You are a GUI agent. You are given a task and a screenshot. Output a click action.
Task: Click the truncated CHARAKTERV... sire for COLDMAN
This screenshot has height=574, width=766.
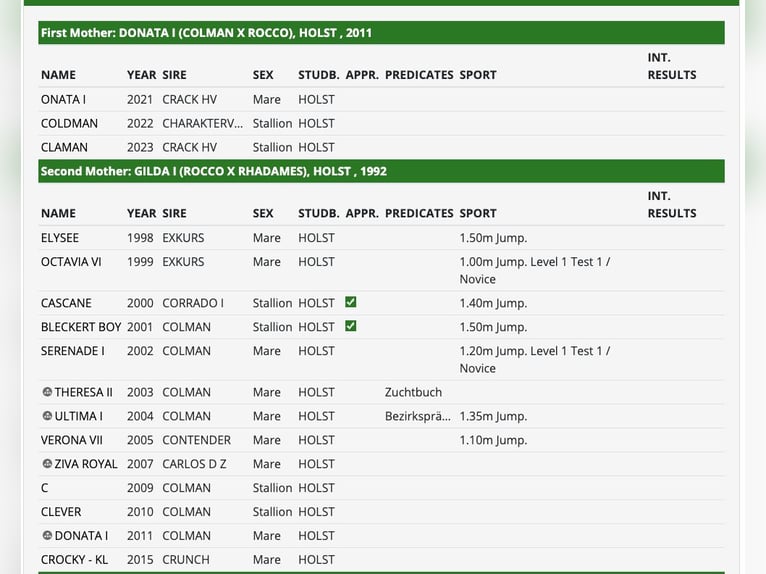(x=202, y=123)
